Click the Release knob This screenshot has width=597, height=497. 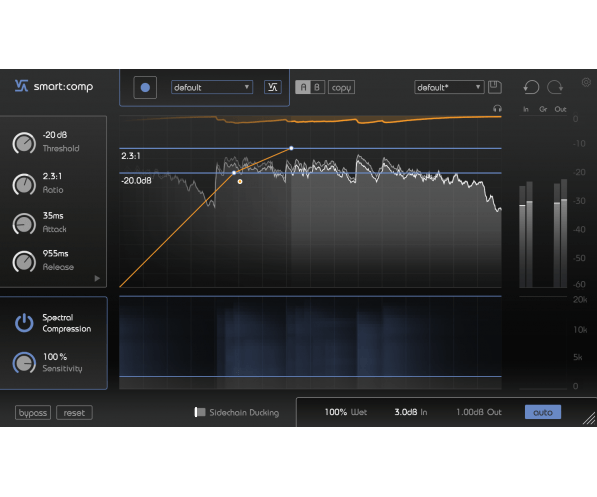24,261
